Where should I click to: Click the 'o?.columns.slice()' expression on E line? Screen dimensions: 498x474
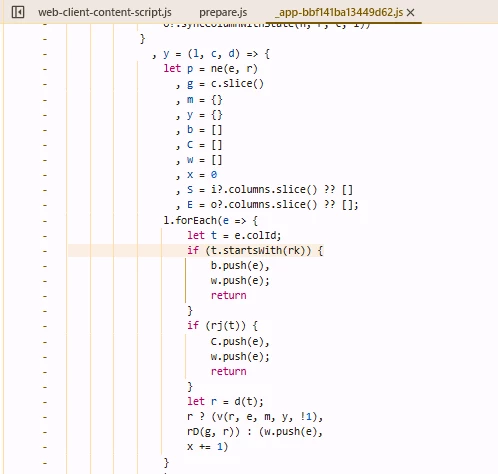pos(264,204)
